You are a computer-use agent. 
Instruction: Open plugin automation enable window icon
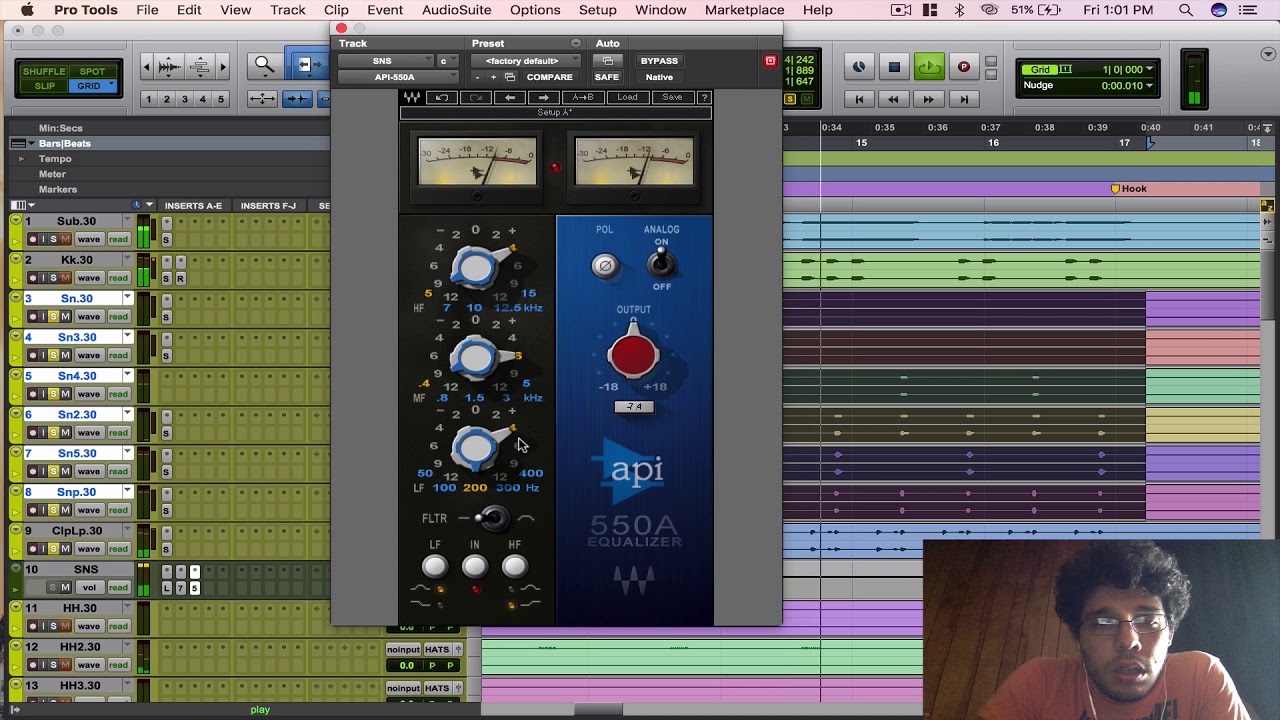coord(607,61)
